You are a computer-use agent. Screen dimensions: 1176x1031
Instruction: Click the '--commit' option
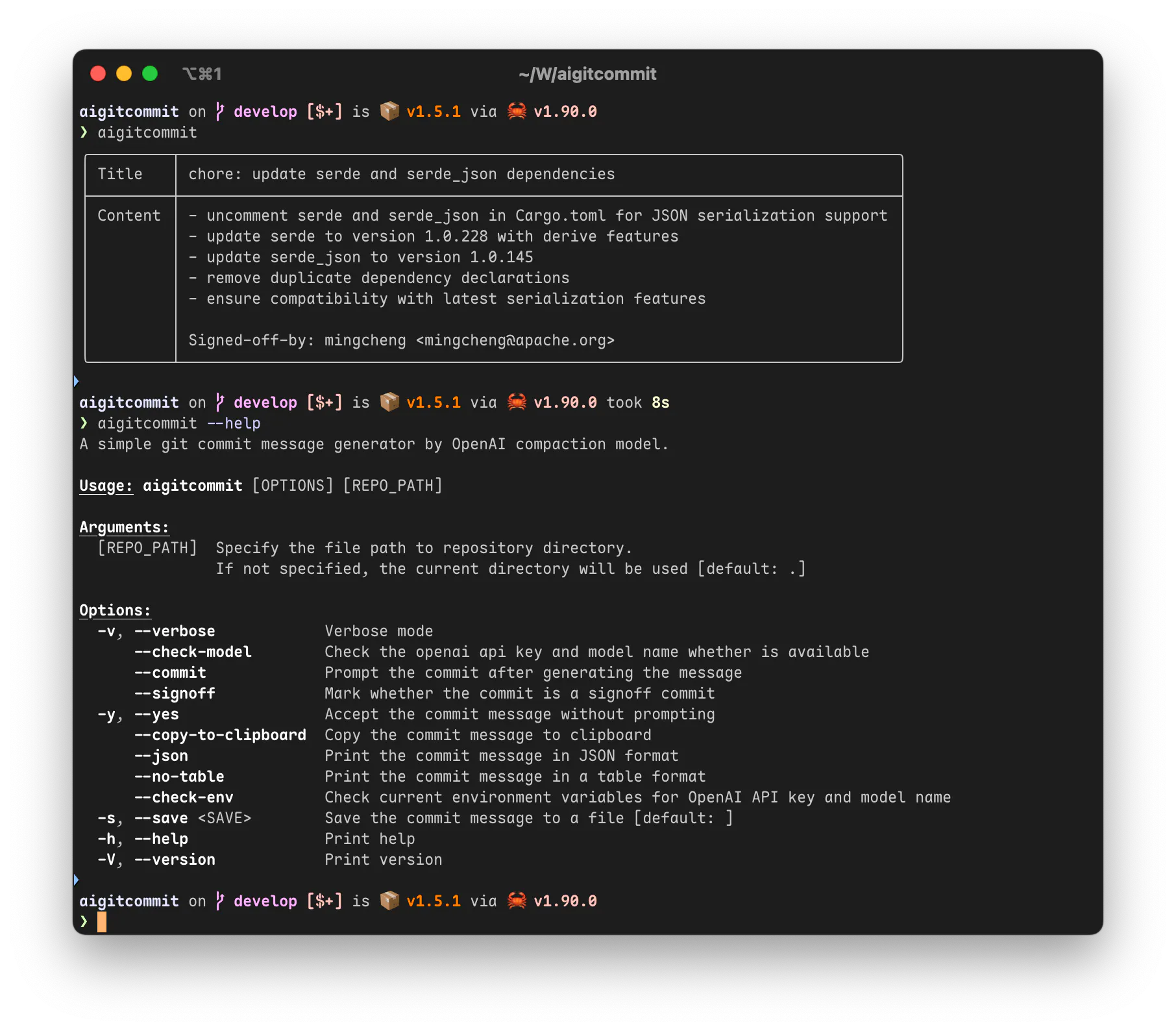[170, 673]
